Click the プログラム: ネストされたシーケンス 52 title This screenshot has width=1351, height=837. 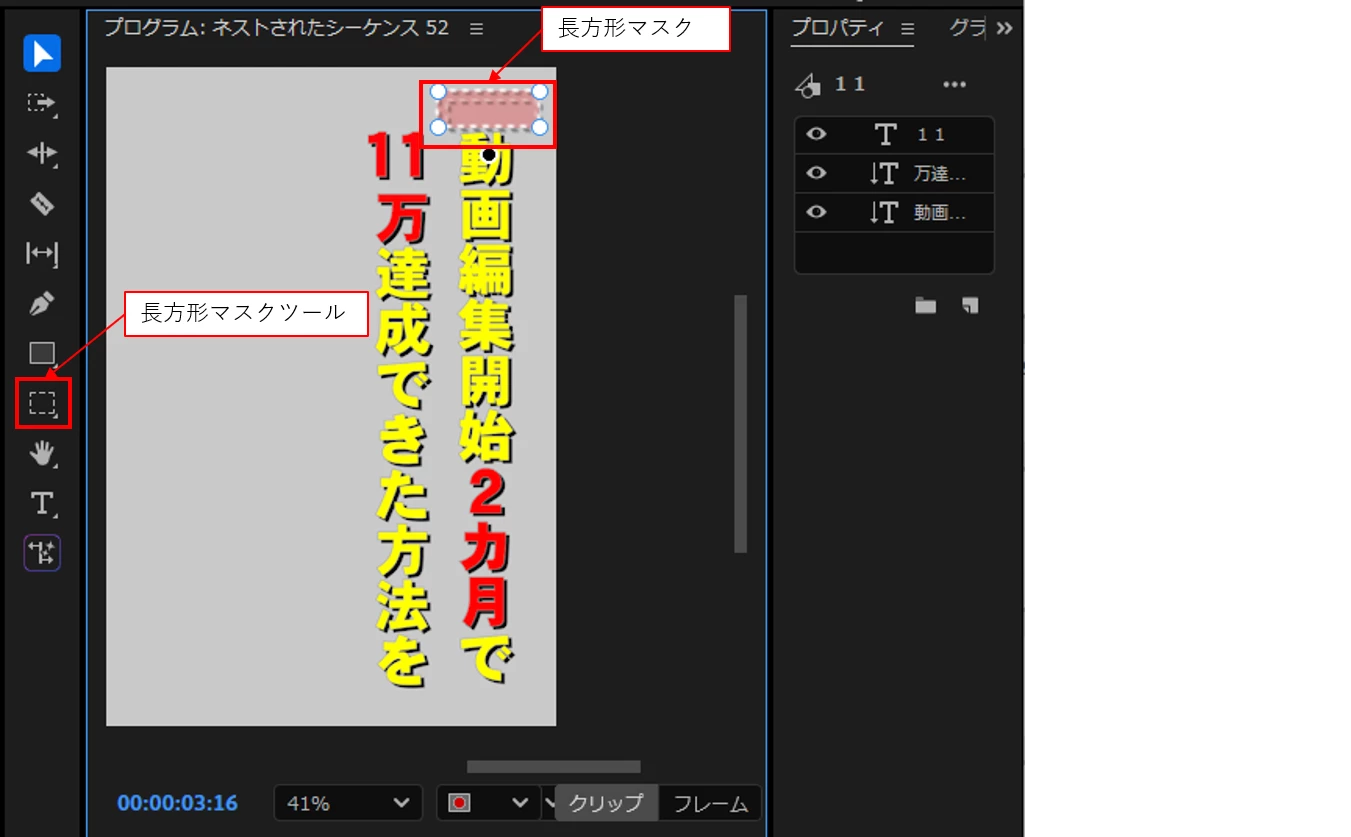click(277, 28)
